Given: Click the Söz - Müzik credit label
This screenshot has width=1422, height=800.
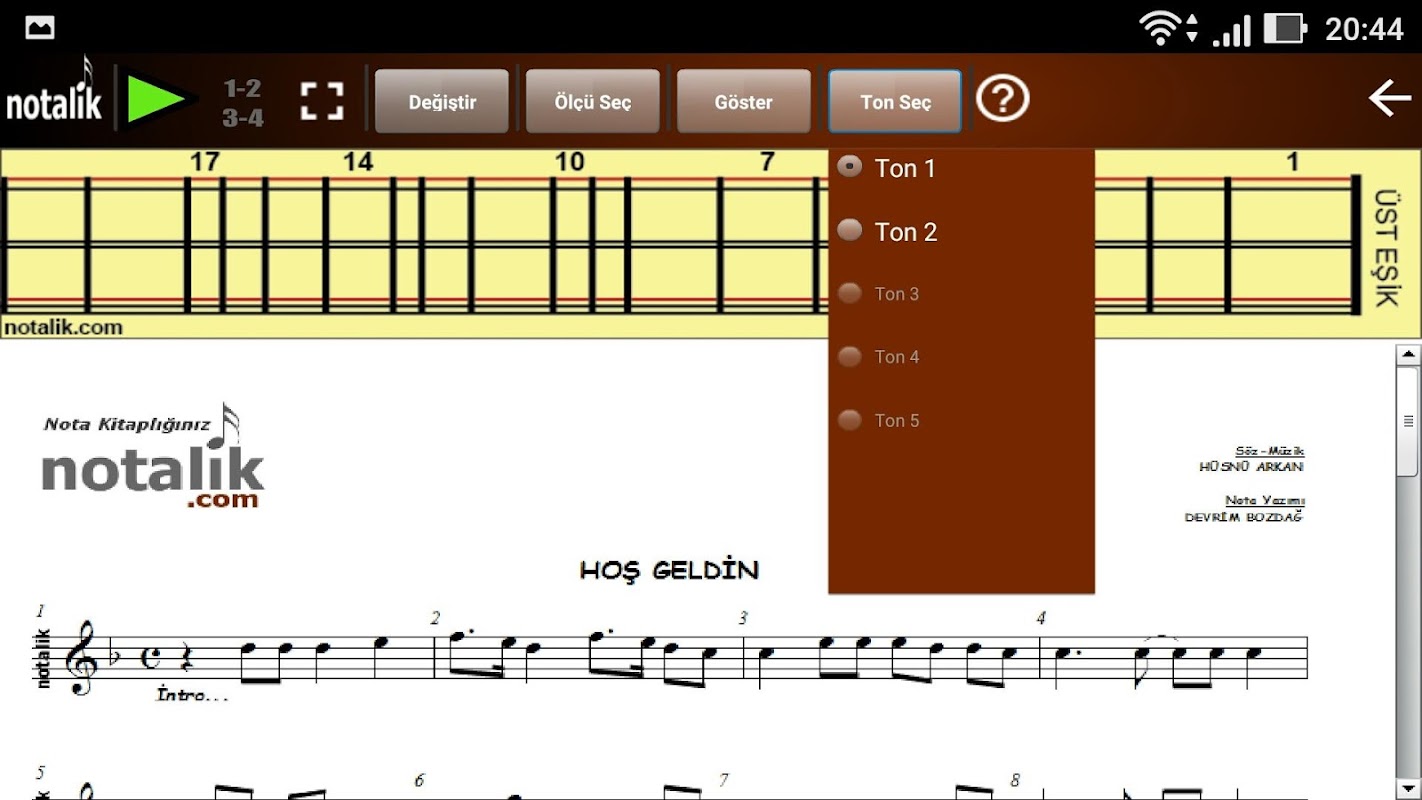Looking at the screenshot, I should [x=1269, y=452].
